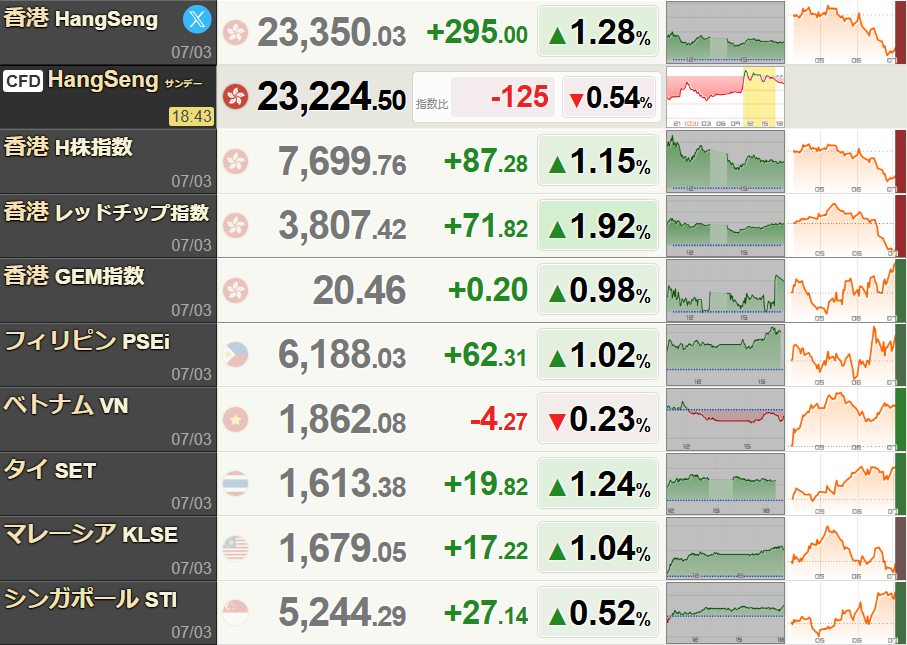Image resolution: width=907 pixels, height=645 pixels.
Task: Click the CFD badge label
Action: pyautogui.click(x=23, y=81)
